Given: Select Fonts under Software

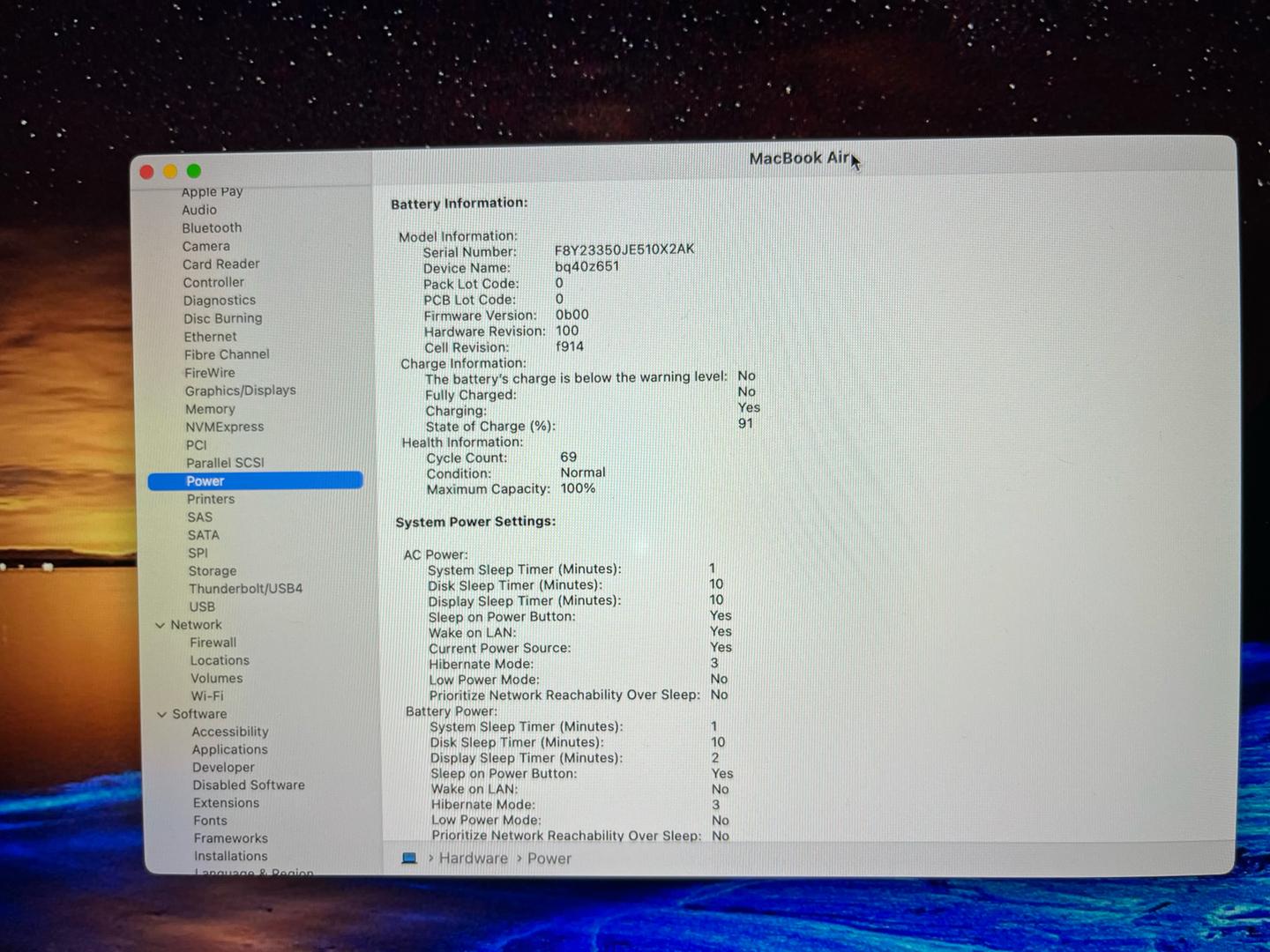Looking at the screenshot, I should pyautogui.click(x=210, y=821).
